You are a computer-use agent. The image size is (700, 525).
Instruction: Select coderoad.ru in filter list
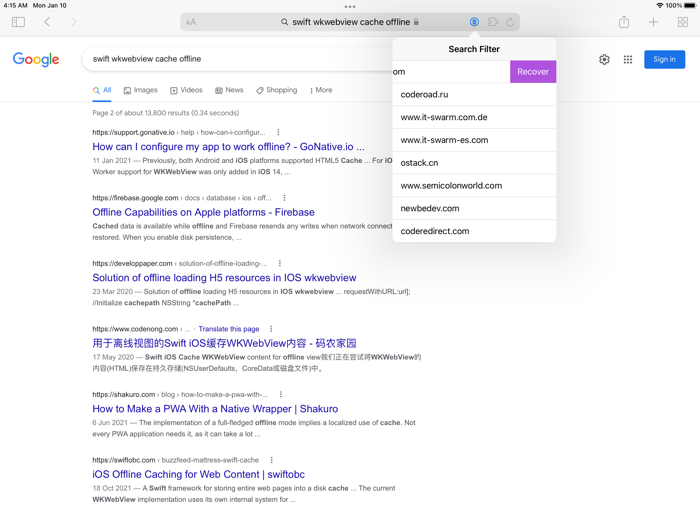click(474, 95)
